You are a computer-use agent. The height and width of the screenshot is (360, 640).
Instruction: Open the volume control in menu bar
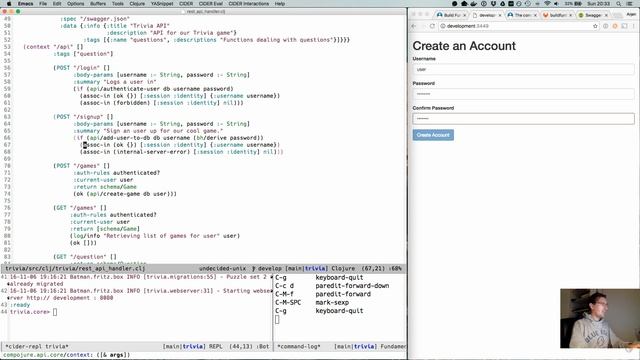click(x=557, y=4)
